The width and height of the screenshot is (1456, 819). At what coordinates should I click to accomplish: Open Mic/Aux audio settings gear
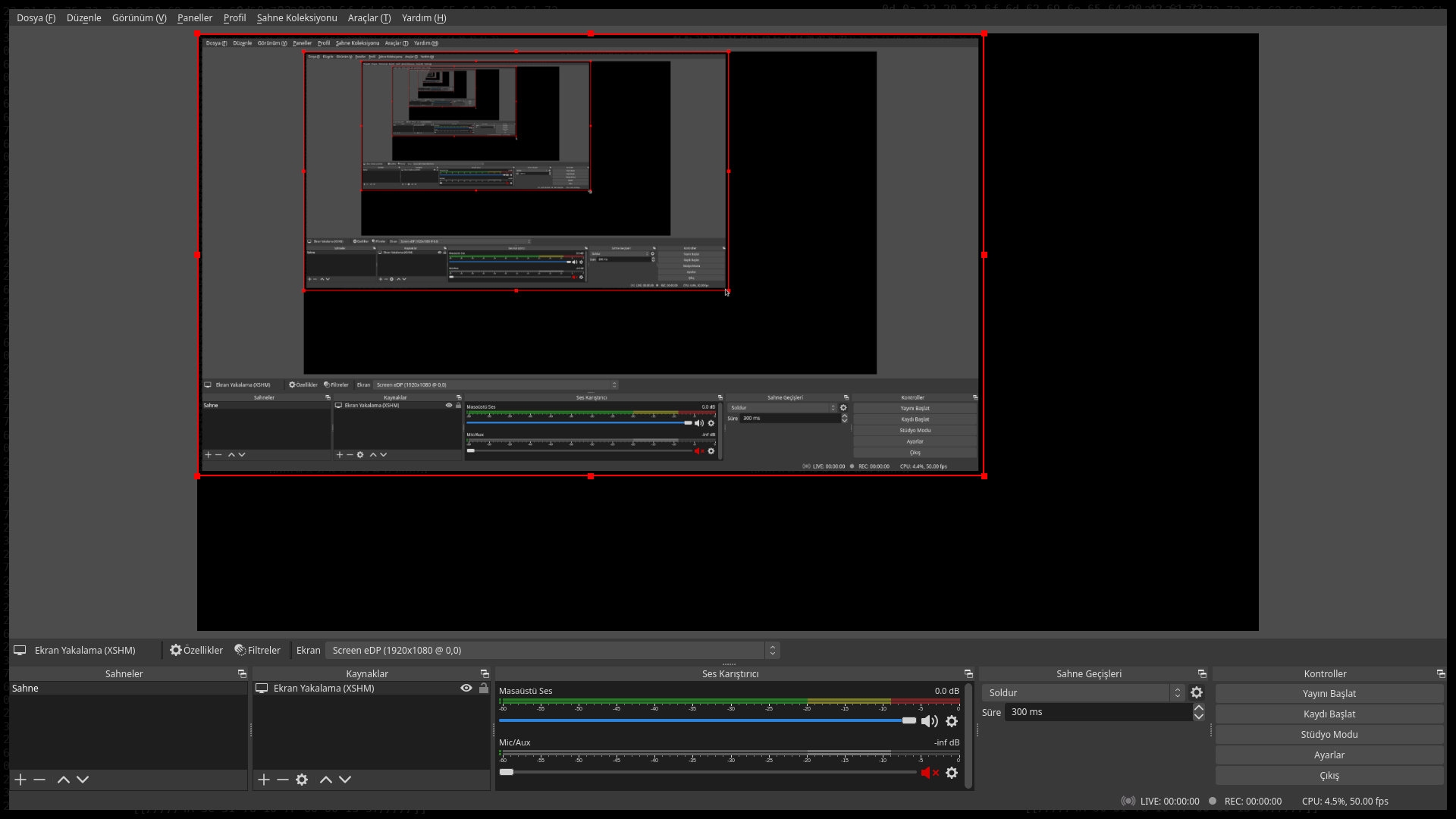[952, 773]
